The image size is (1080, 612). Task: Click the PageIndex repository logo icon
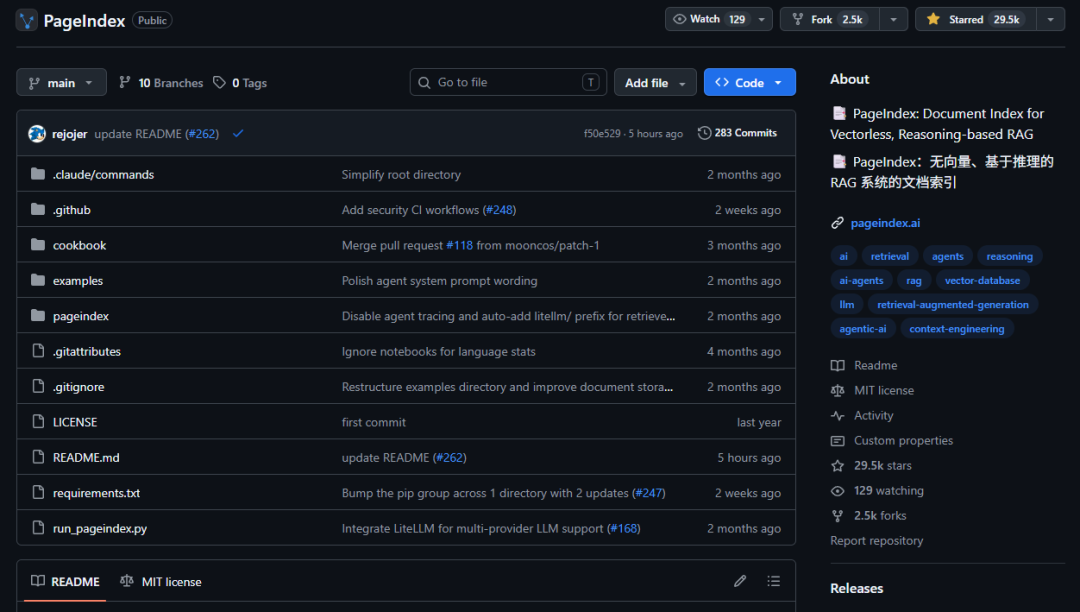27,20
